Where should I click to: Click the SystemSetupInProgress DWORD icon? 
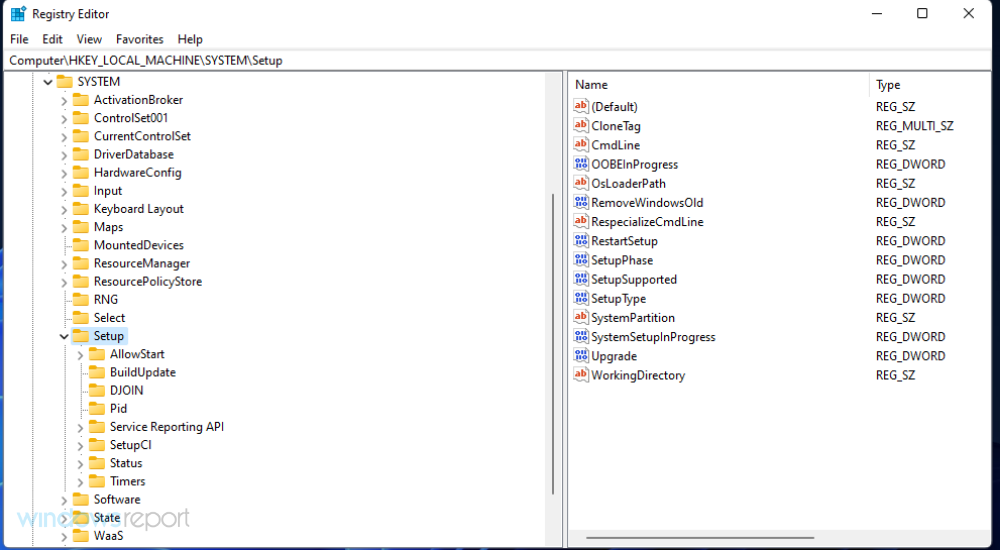[x=581, y=336]
